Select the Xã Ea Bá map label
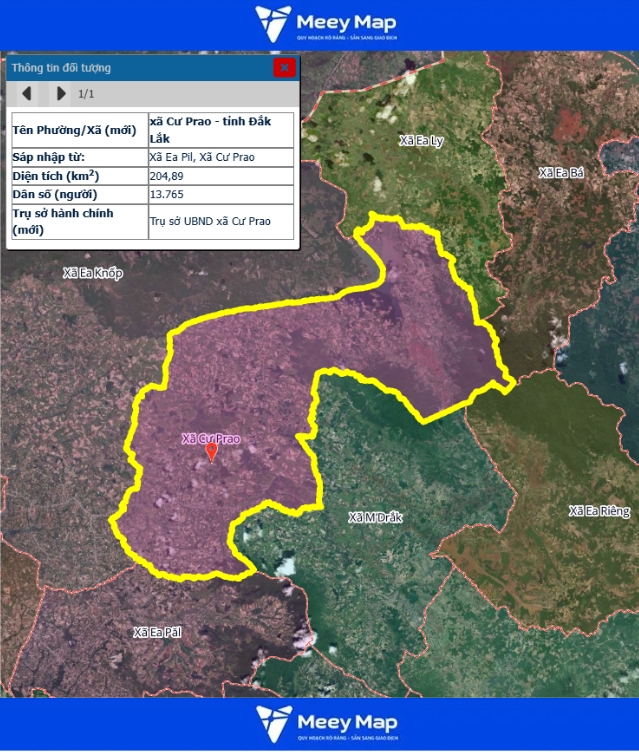This screenshot has width=639, height=752. [x=560, y=173]
